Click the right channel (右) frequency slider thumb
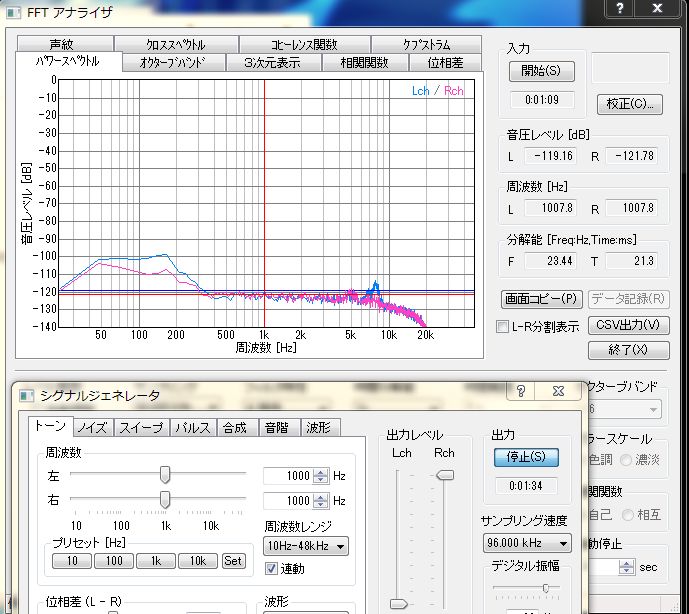Image resolution: width=689 pixels, height=614 pixels. click(165, 500)
